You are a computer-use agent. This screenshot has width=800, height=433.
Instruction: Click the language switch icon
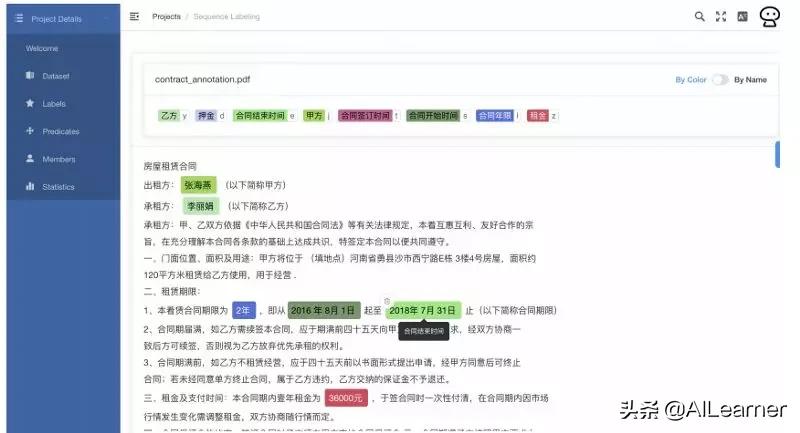coord(742,16)
